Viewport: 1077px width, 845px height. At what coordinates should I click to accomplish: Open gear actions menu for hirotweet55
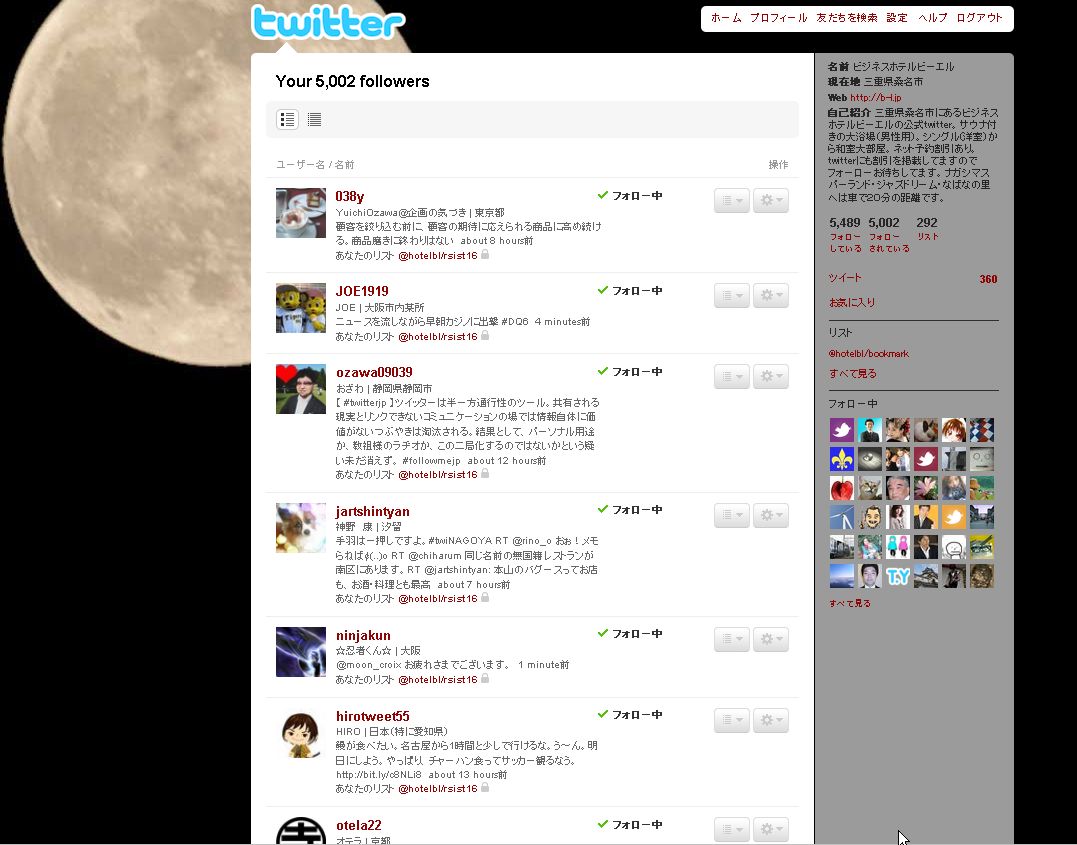pyautogui.click(x=771, y=721)
